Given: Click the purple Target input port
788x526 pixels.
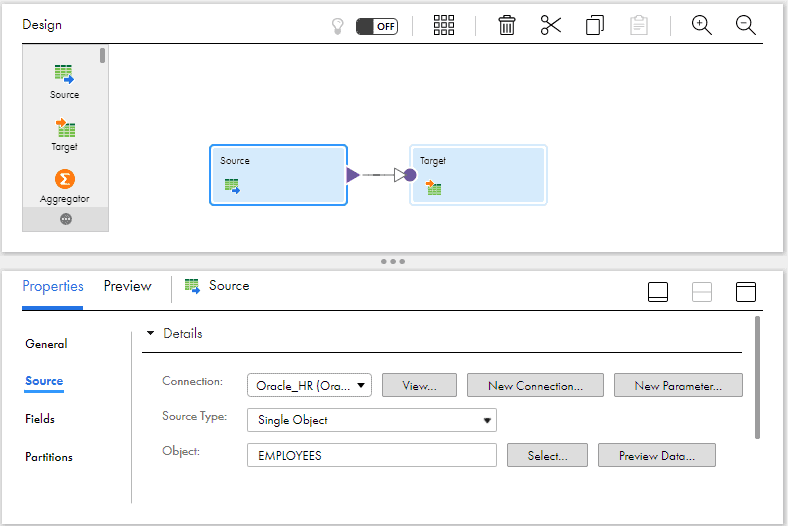Looking at the screenshot, I should click(x=410, y=175).
